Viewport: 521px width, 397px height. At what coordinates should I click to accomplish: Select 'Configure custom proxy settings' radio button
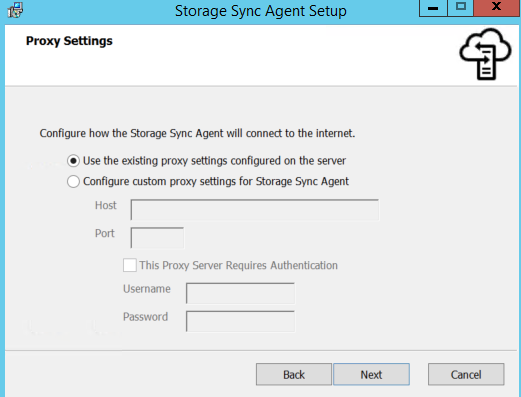coord(73,182)
